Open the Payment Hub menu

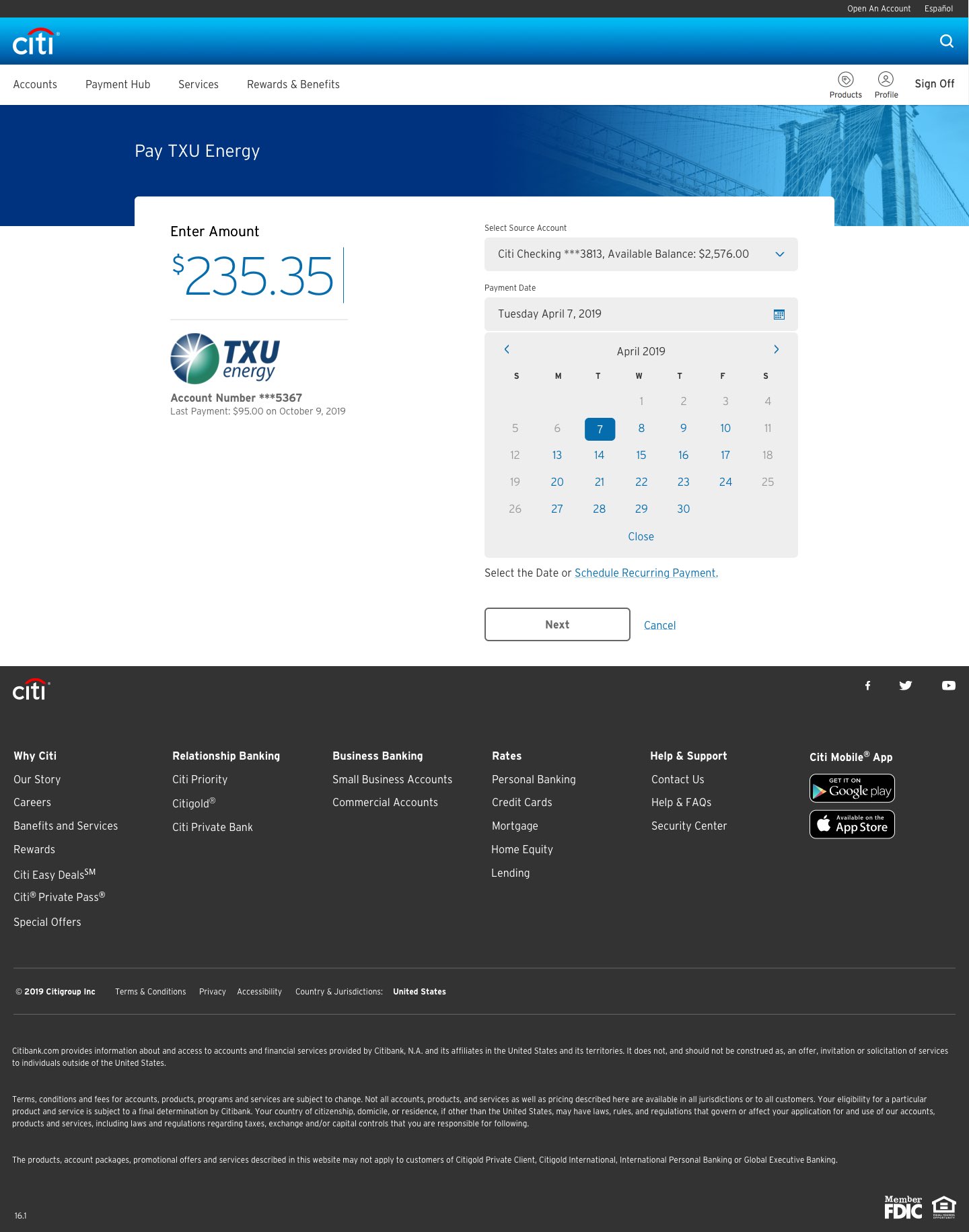[x=118, y=84]
